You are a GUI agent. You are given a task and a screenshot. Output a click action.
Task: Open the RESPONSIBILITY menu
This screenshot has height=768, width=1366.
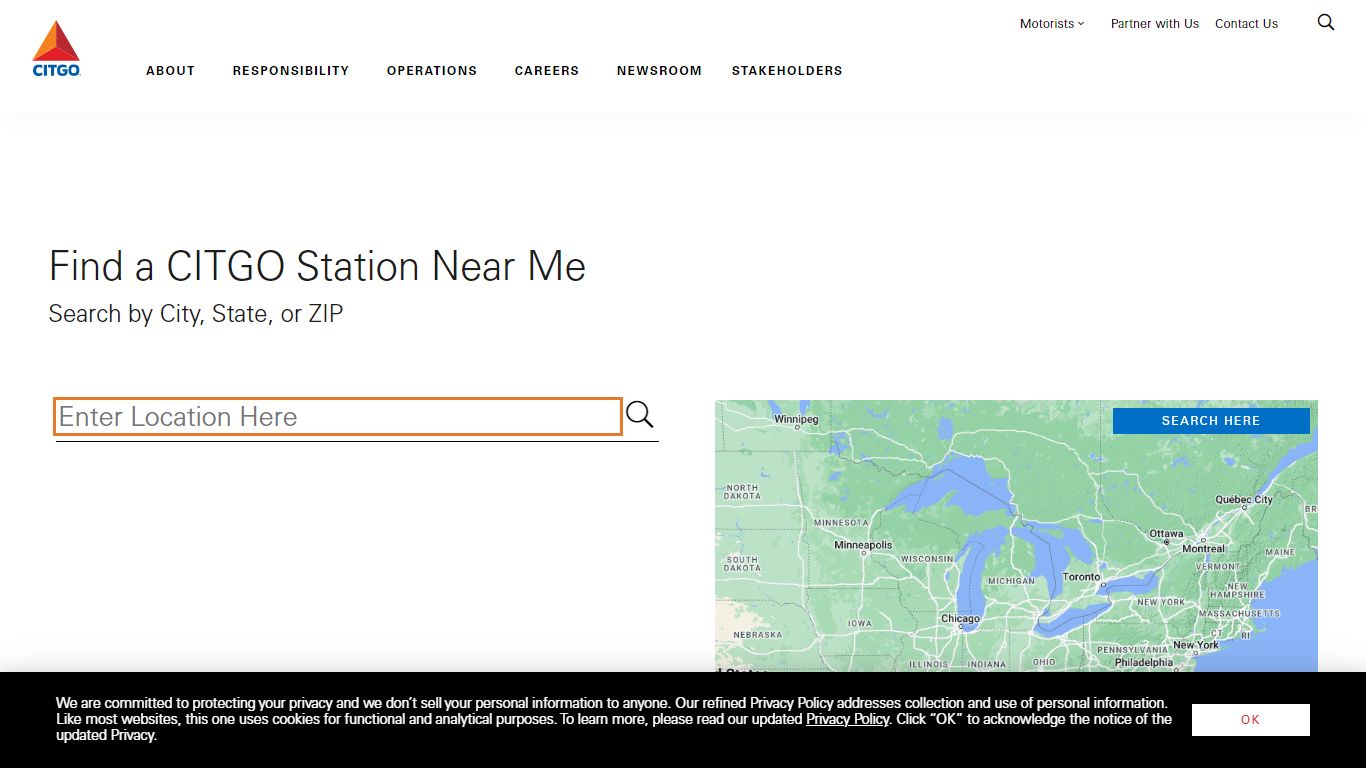291,71
